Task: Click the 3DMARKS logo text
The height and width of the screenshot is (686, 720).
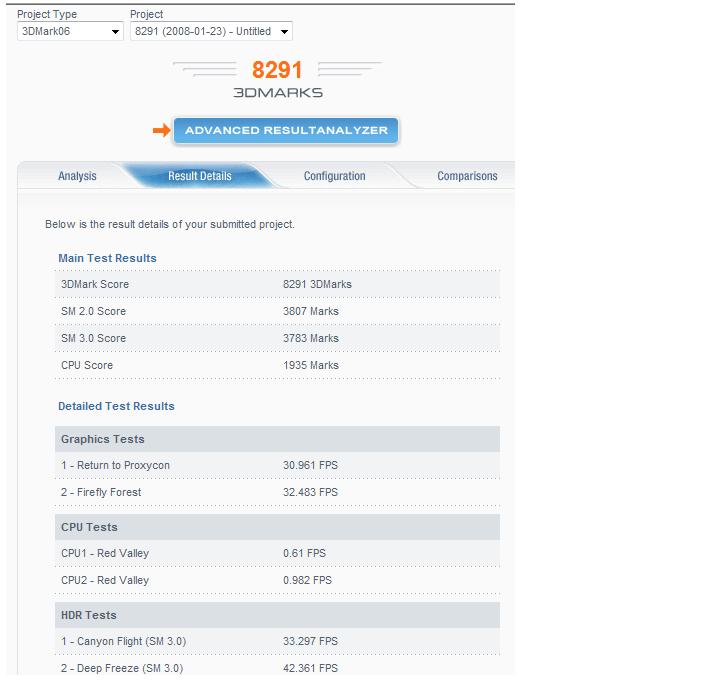Action: (278, 93)
